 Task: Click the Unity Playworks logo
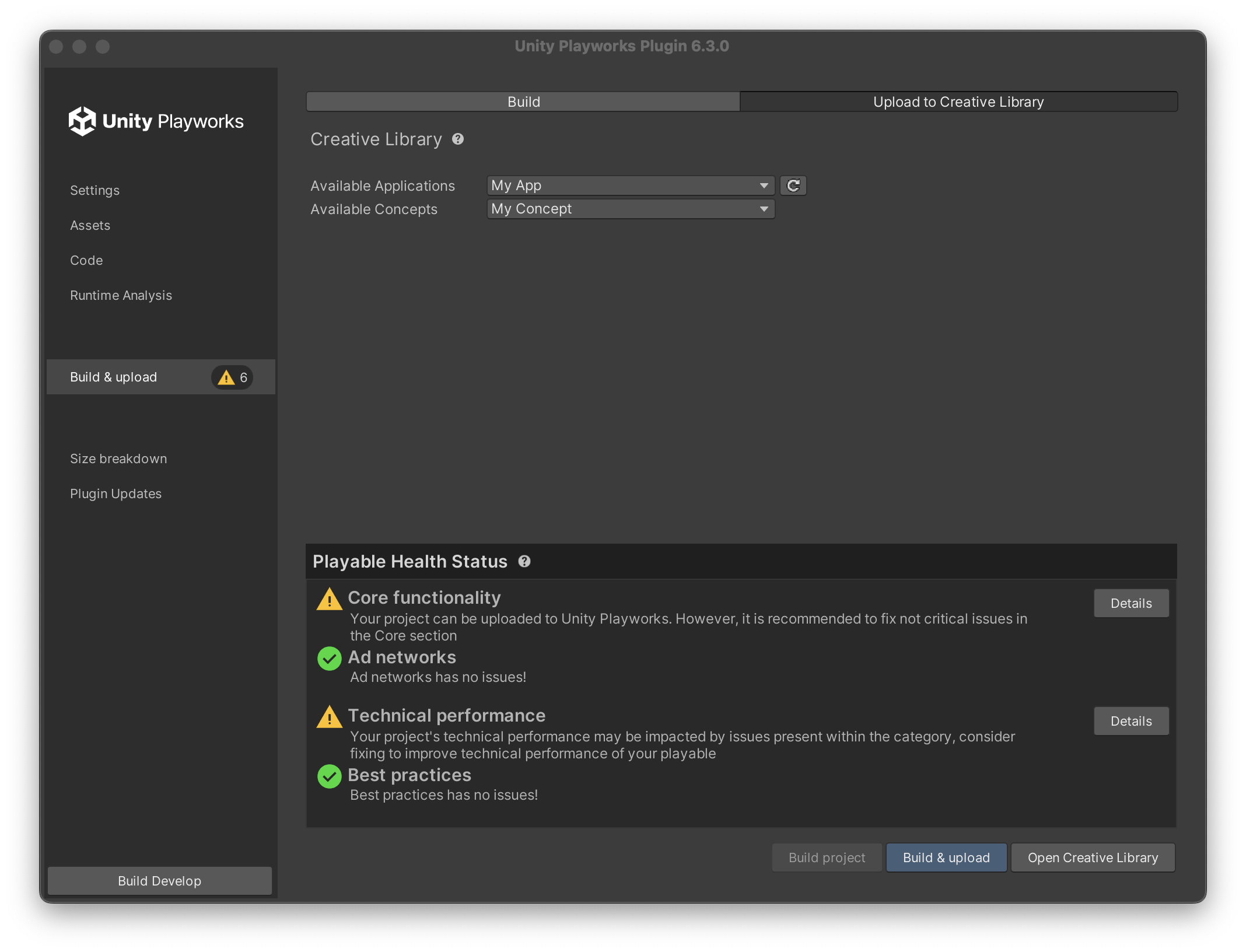tap(156, 121)
